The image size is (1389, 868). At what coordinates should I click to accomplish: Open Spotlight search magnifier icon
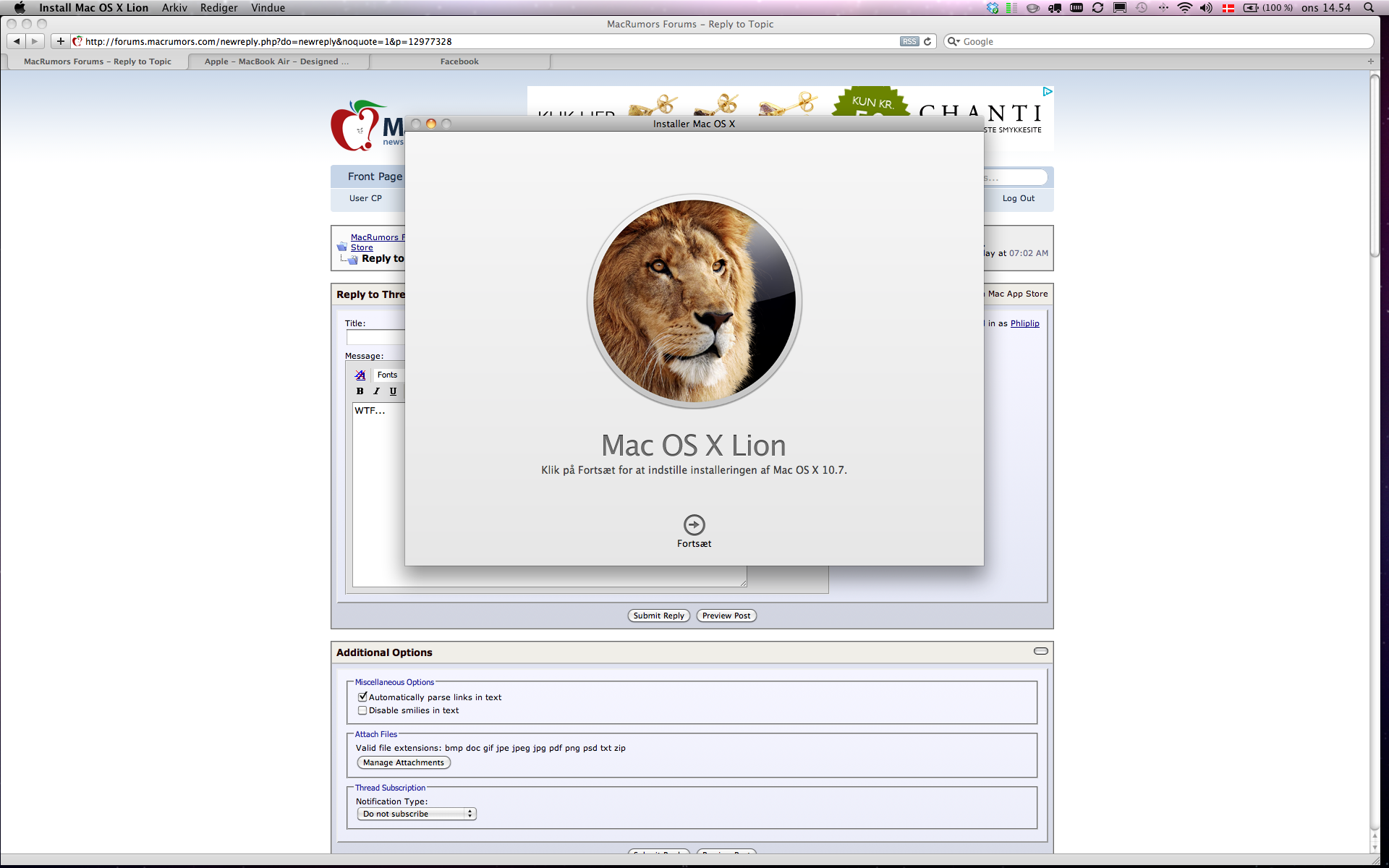pos(1369,8)
